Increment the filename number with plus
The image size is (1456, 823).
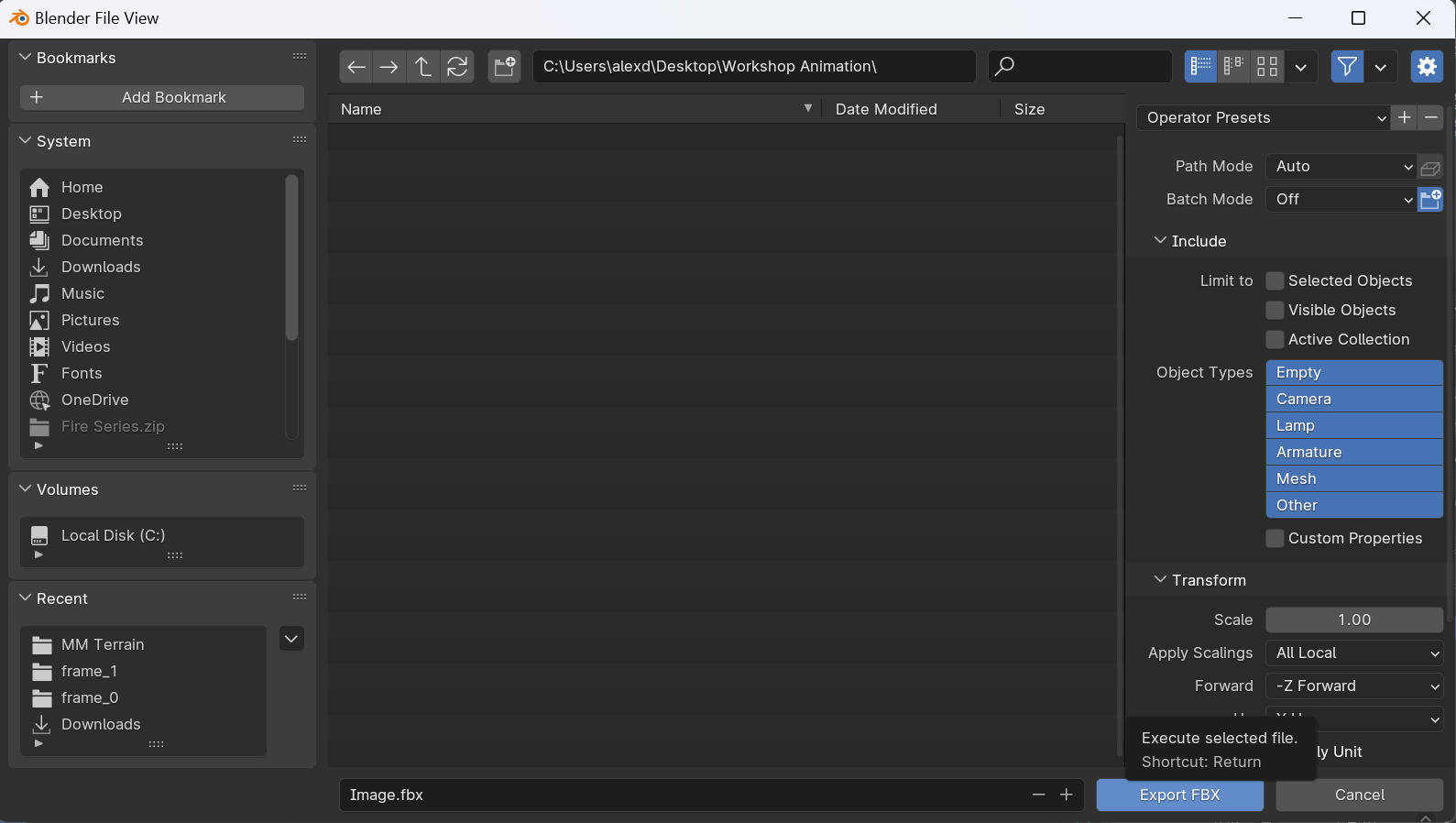[1067, 795]
